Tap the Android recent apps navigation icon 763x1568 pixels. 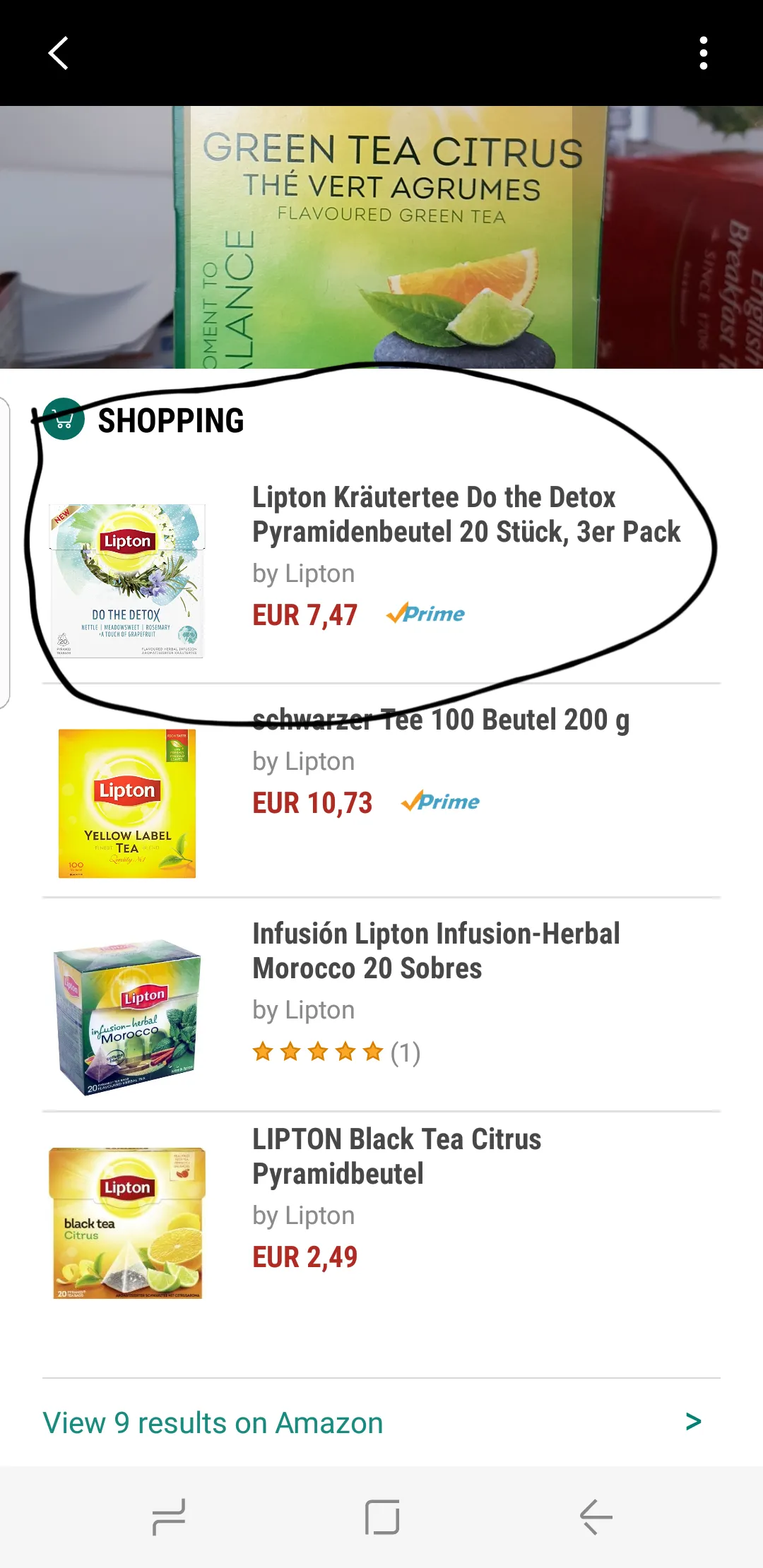pos(169,1516)
